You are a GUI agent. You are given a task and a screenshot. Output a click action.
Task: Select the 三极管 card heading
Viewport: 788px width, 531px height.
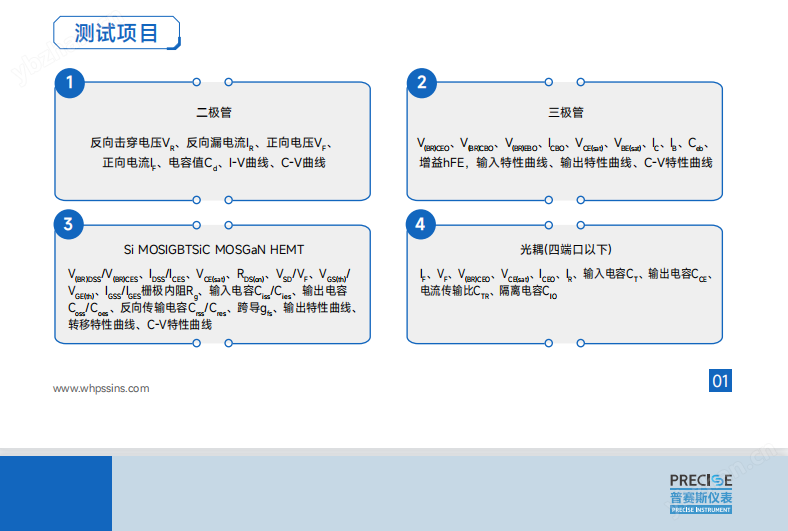[x=566, y=113]
